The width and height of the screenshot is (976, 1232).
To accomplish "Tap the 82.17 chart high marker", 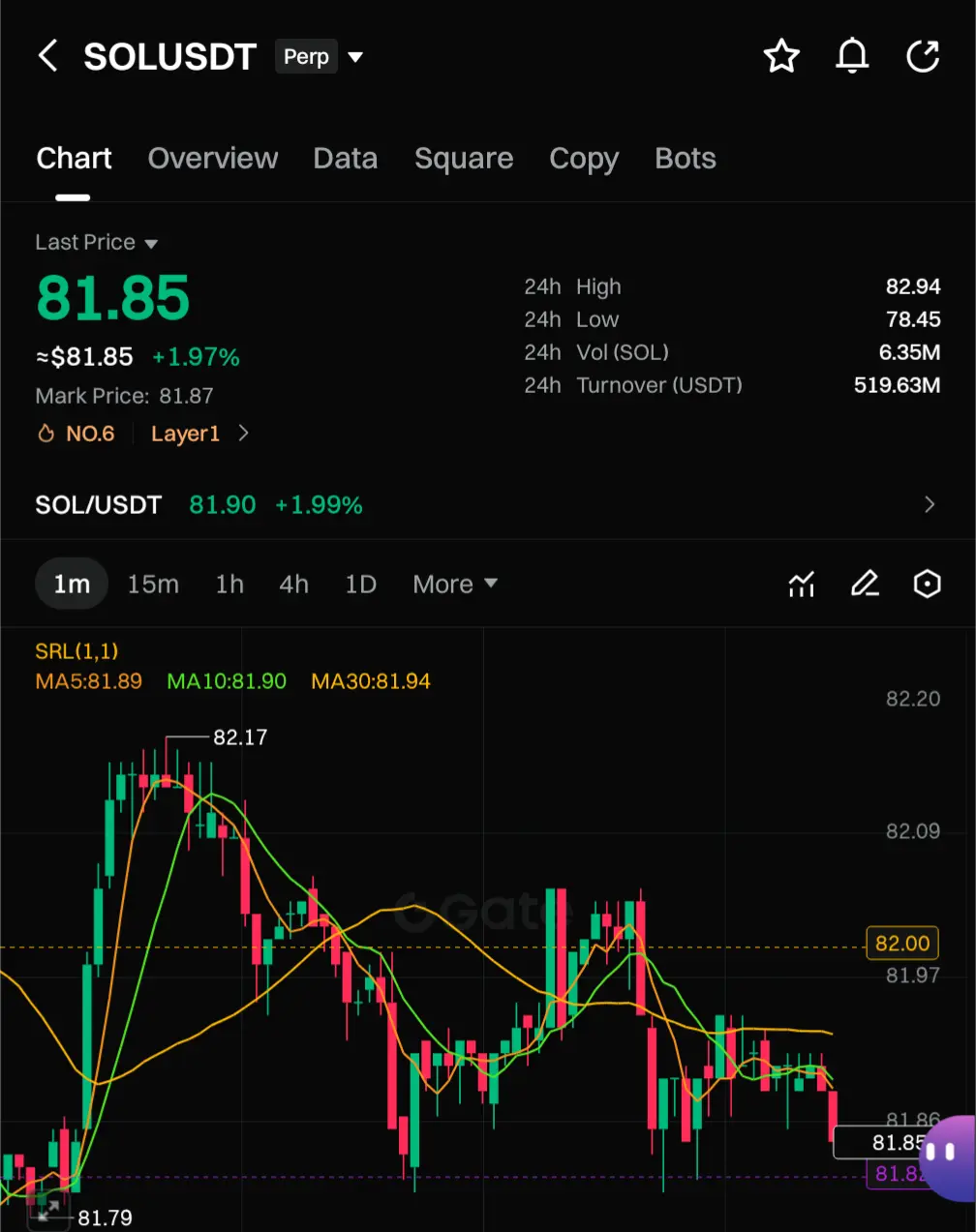I will (240, 737).
